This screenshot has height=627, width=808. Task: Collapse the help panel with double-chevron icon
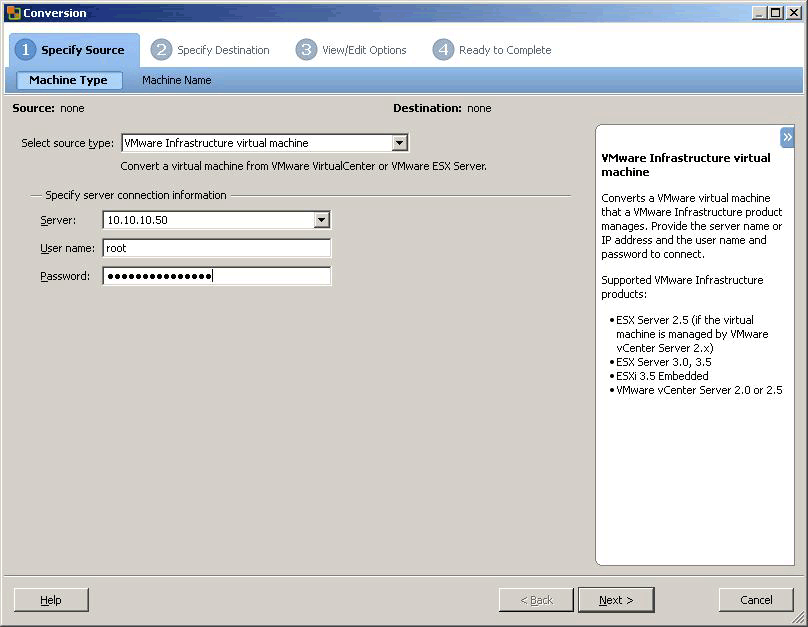coord(787,137)
